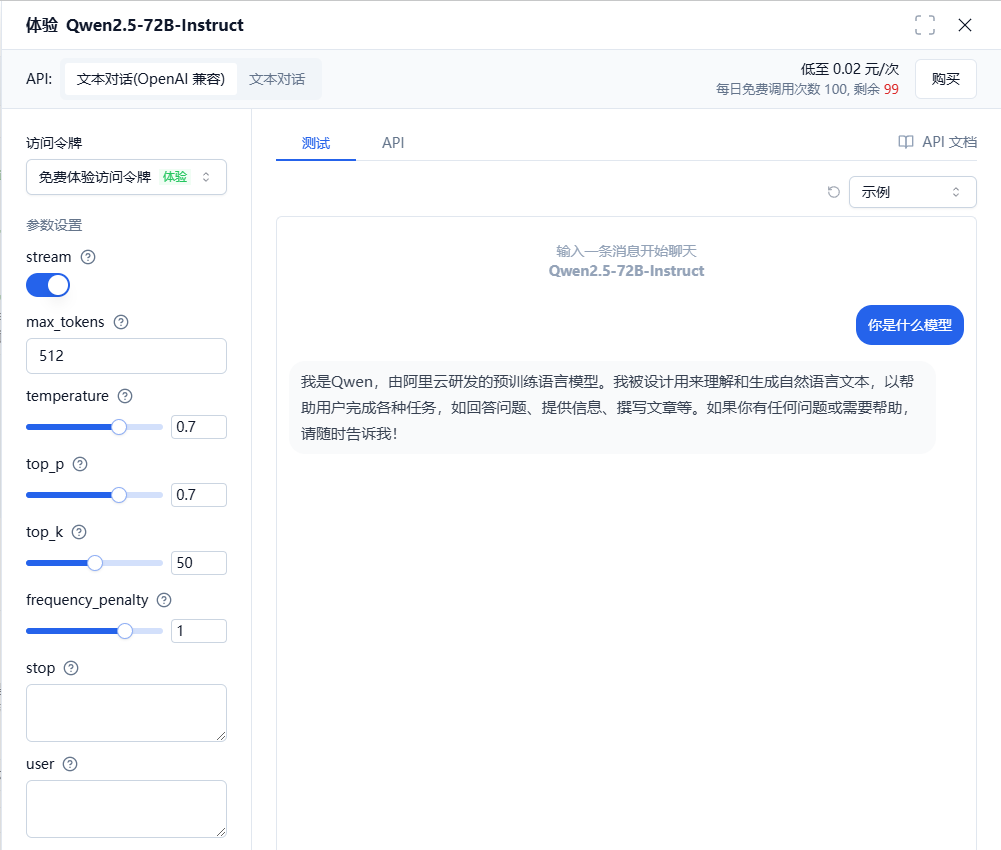Select the 文本对话 API option
Screen dimensions: 1001x850
click(x=277, y=79)
